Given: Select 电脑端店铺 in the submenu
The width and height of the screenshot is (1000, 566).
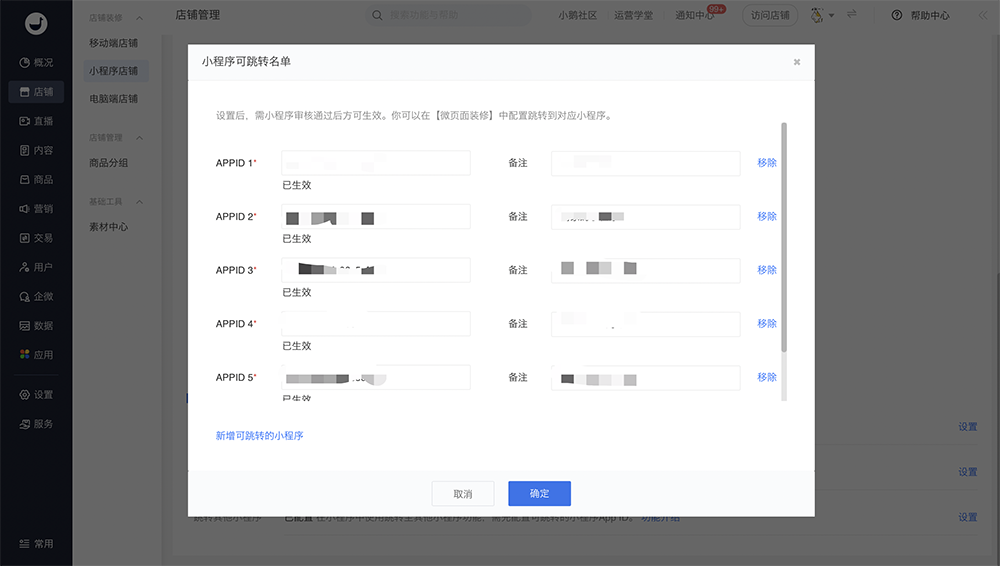Looking at the screenshot, I should pyautogui.click(x=113, y=99).
